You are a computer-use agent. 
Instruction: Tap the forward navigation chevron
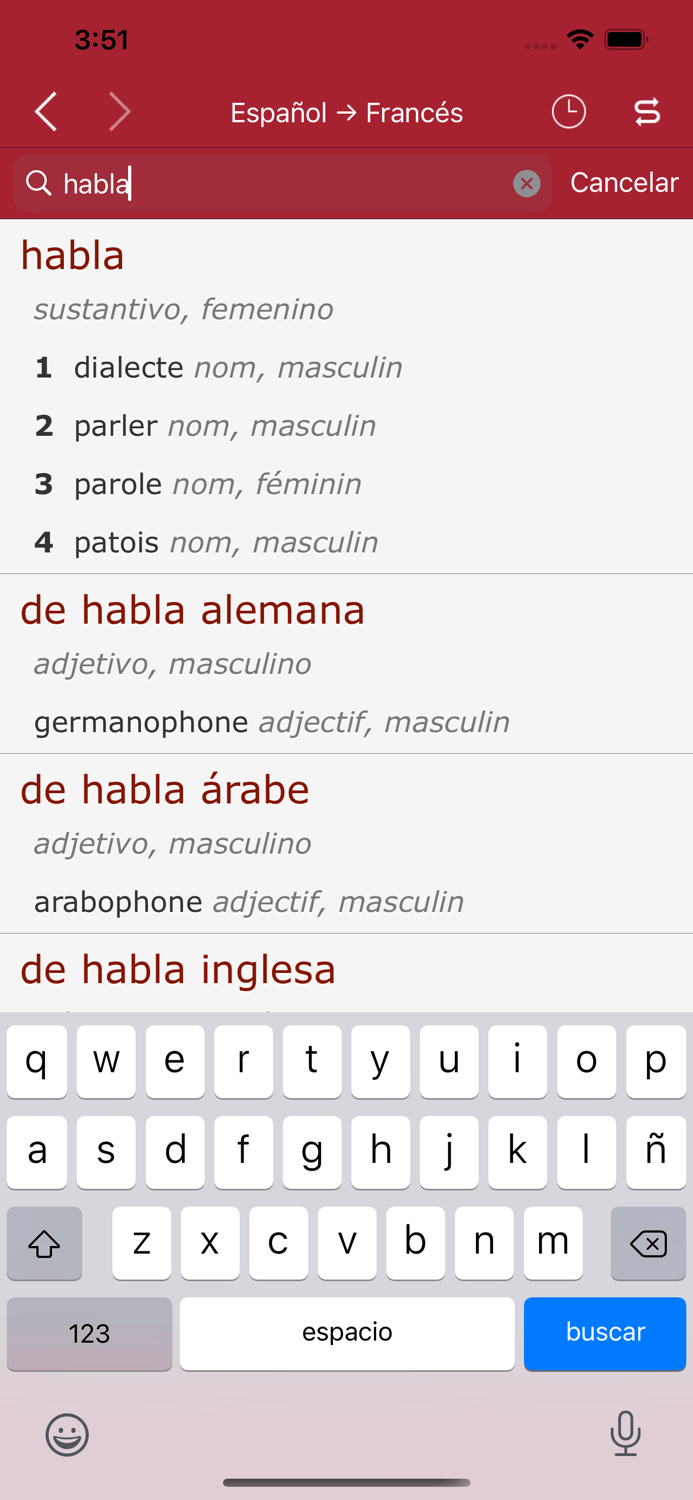(119, 112)
